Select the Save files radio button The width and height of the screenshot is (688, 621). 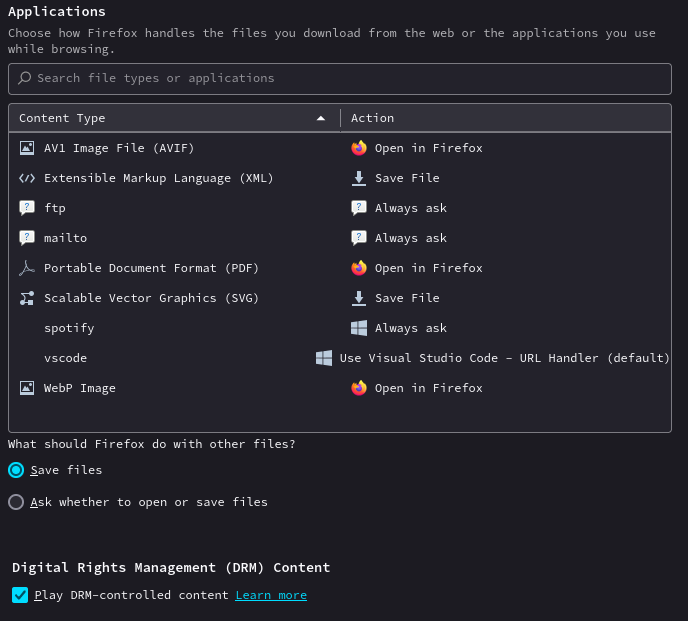pyautogui.click(x=16, y=470)
